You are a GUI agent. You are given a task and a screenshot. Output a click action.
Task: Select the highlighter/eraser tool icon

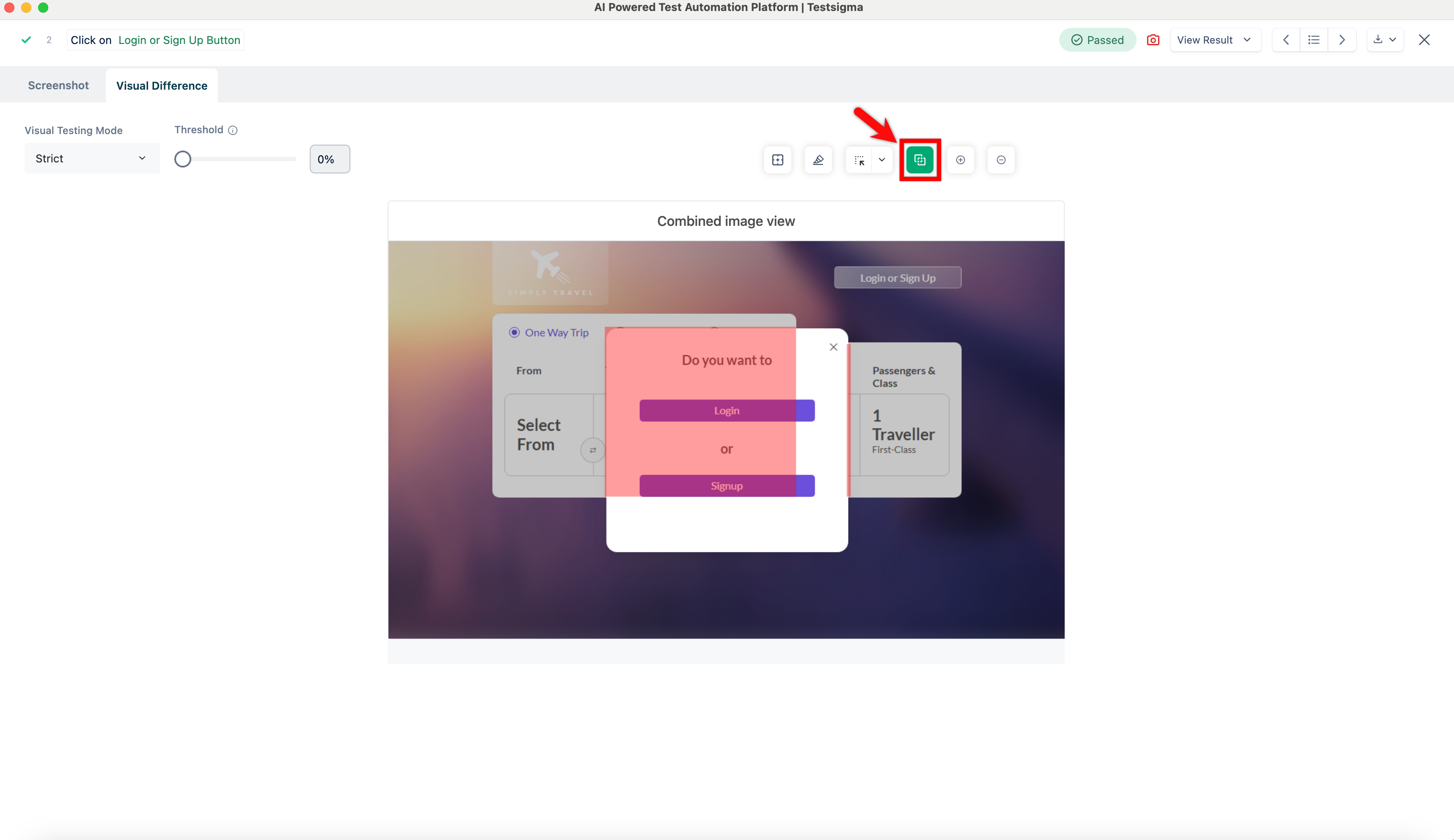point(818,160)
